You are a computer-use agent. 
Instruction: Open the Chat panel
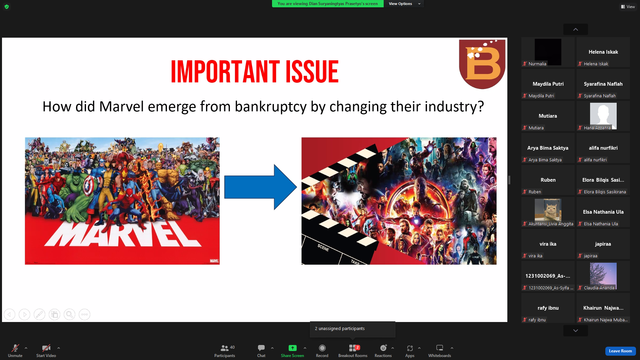click(261, 350)
